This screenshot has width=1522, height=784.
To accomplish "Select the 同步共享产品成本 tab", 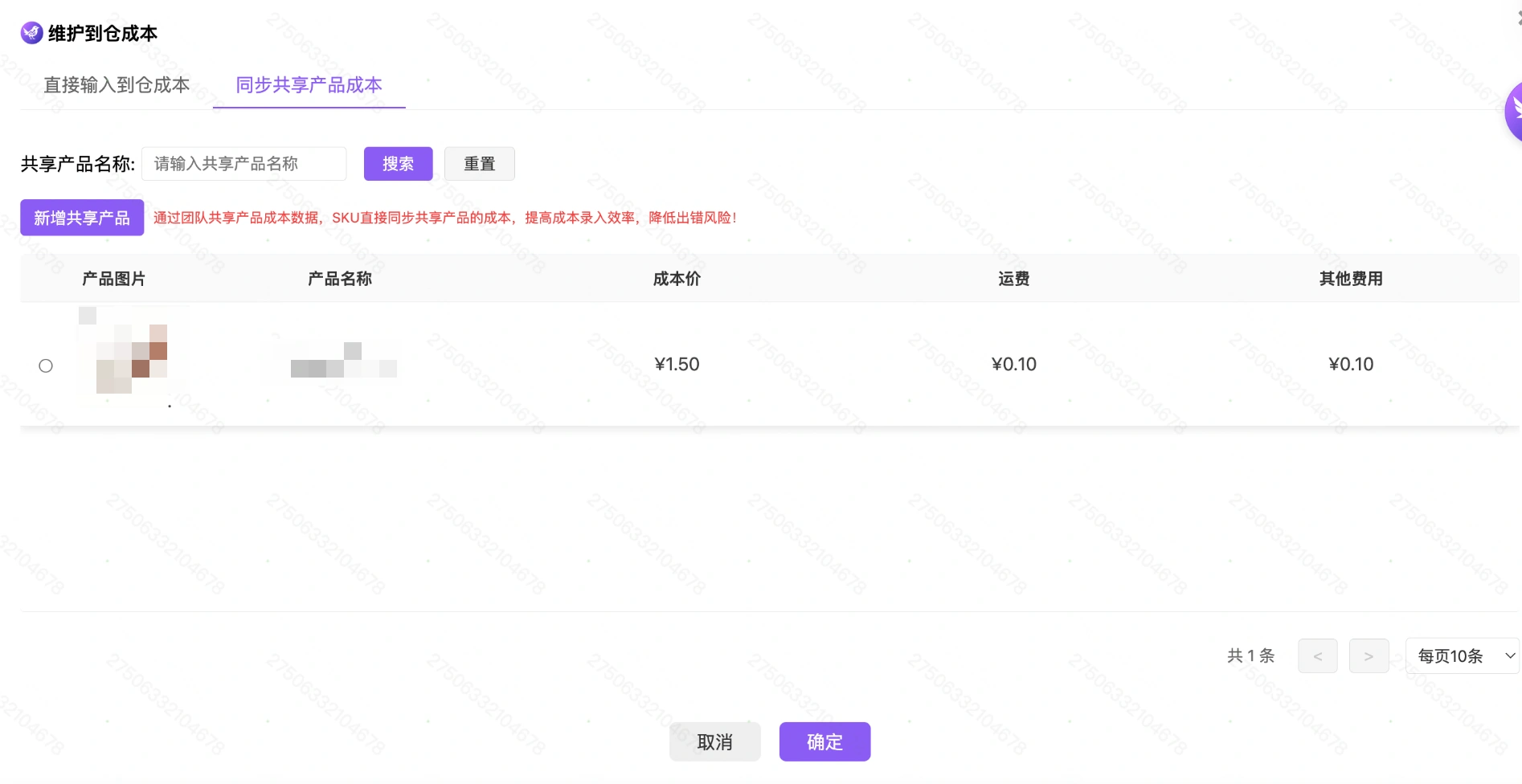I will pos(309,85).
